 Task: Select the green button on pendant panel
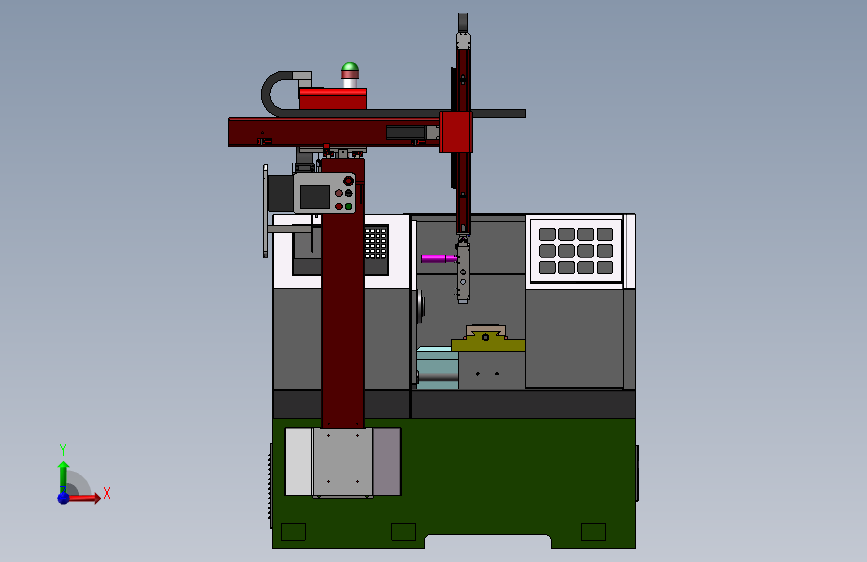point(348,206)
